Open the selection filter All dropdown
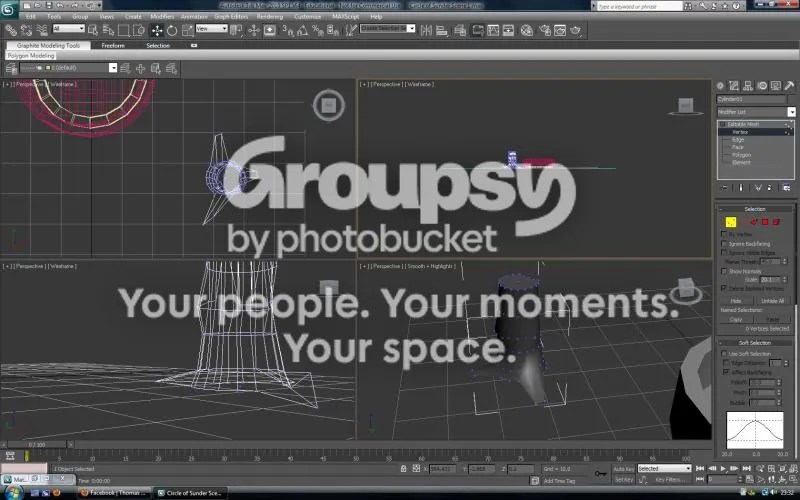The image size is (800, 500). [68, 29]
